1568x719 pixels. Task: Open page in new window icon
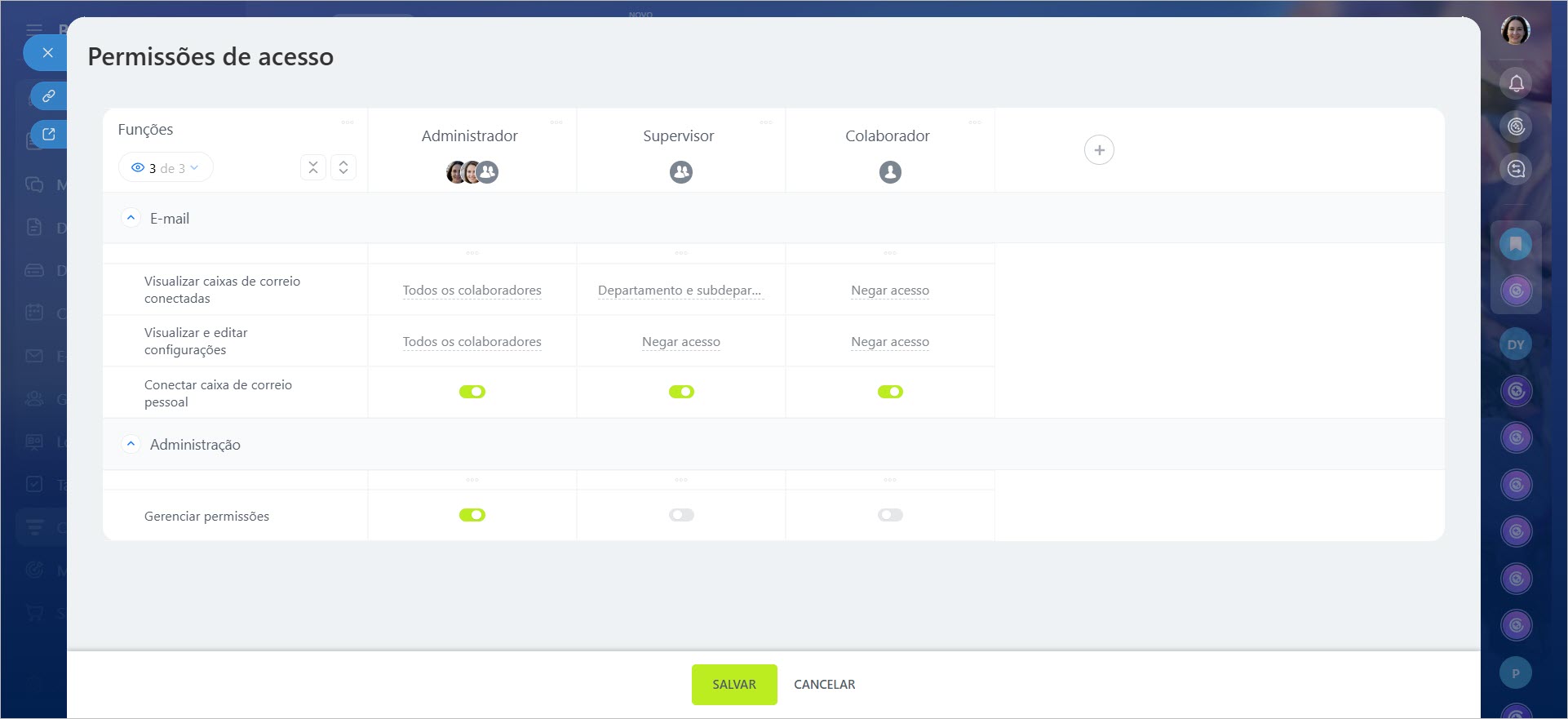pyautogui.click(x=49, y=135)
